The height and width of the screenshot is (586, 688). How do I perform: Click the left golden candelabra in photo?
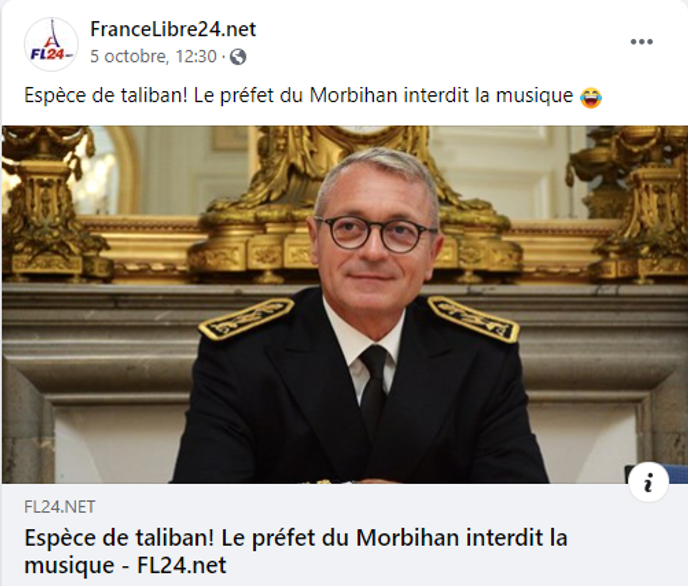coord(46,202)
